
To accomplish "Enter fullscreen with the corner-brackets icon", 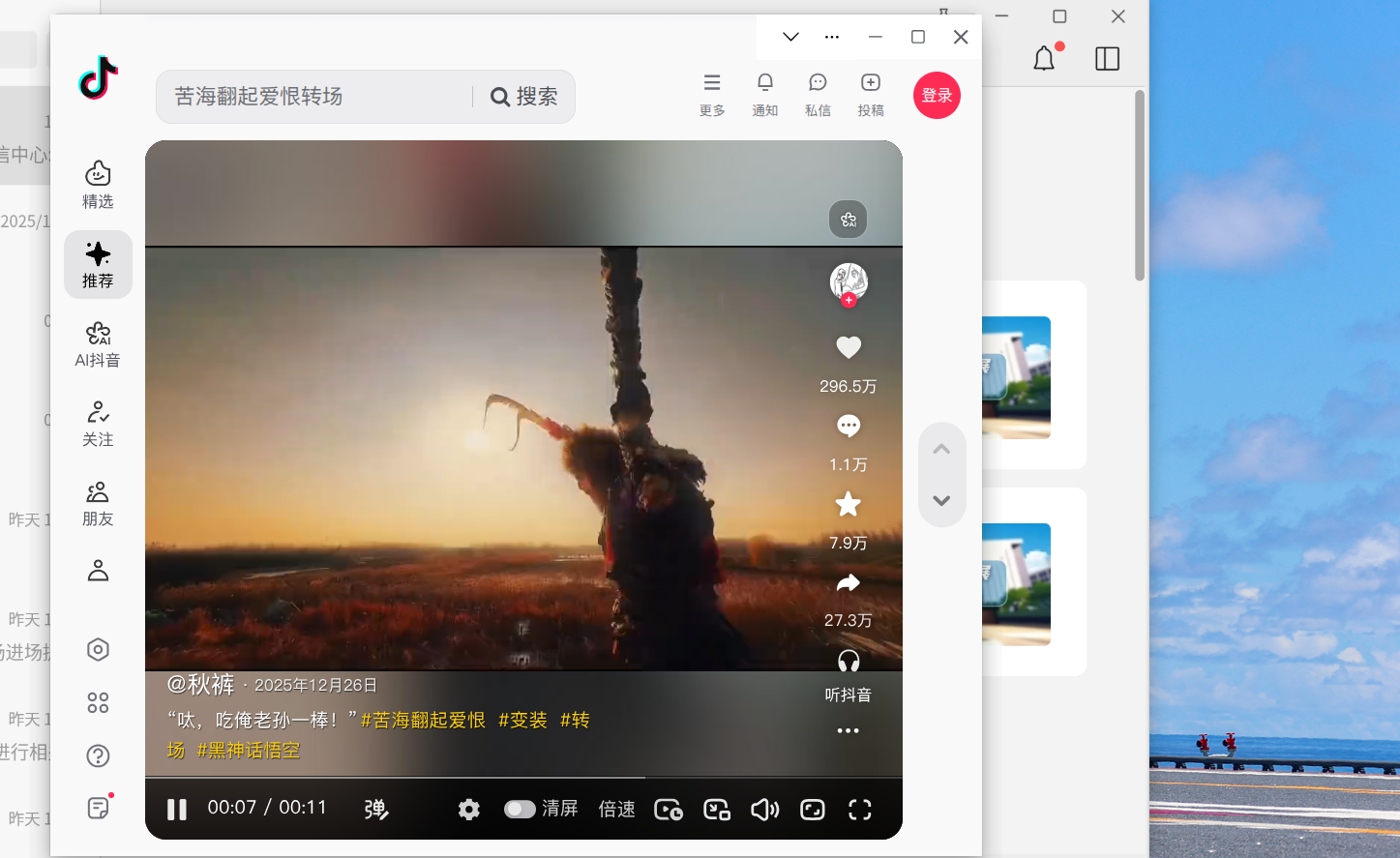I will (860, 810).
